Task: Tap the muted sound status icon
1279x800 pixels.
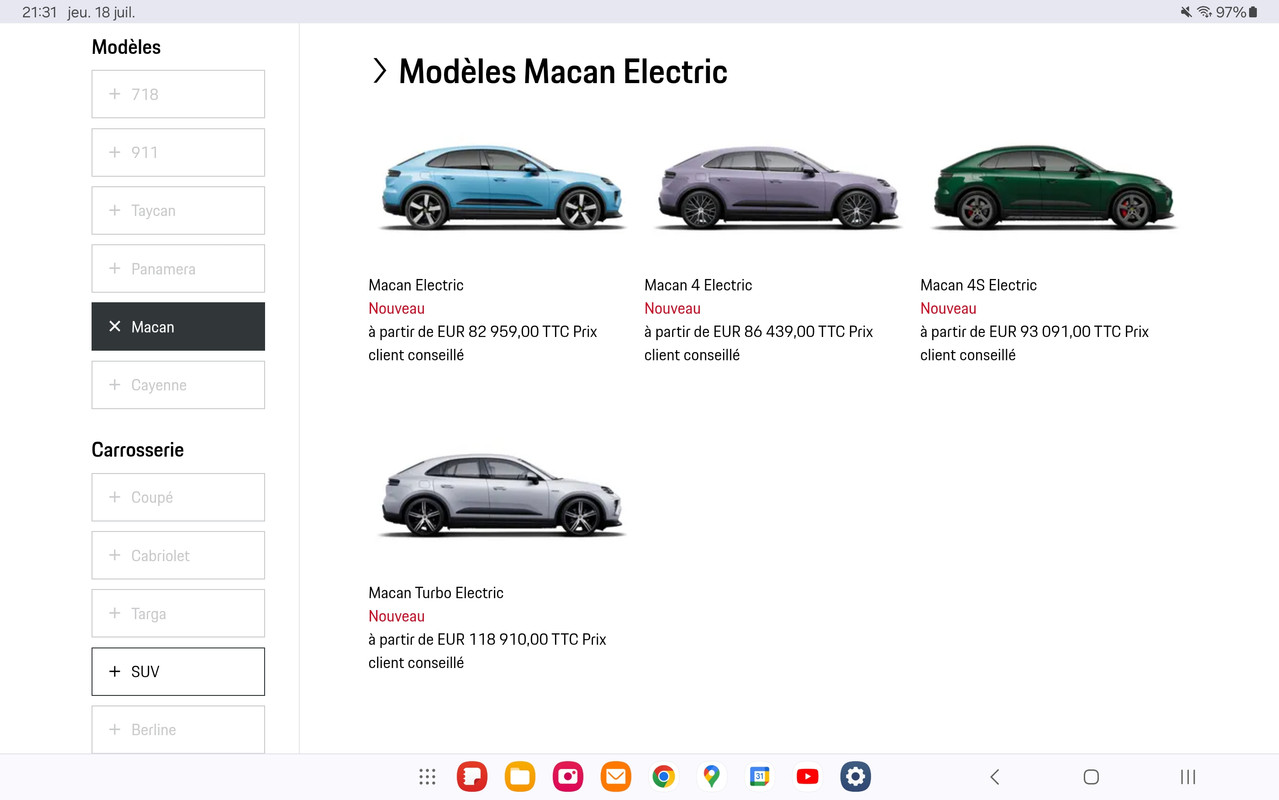Action: click(x=1186, y=12)
